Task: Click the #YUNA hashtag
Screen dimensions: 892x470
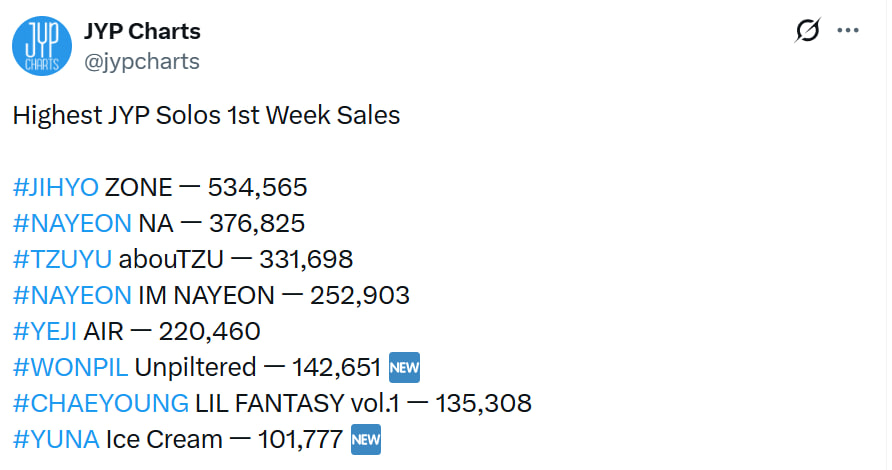Action: coord(55,439)
